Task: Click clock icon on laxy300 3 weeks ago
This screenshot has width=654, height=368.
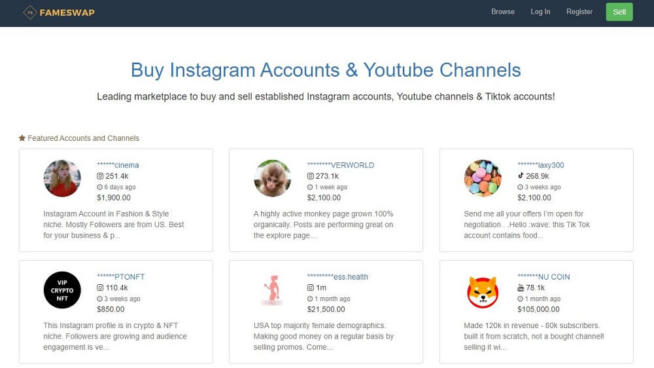Action: coord(520,187)
